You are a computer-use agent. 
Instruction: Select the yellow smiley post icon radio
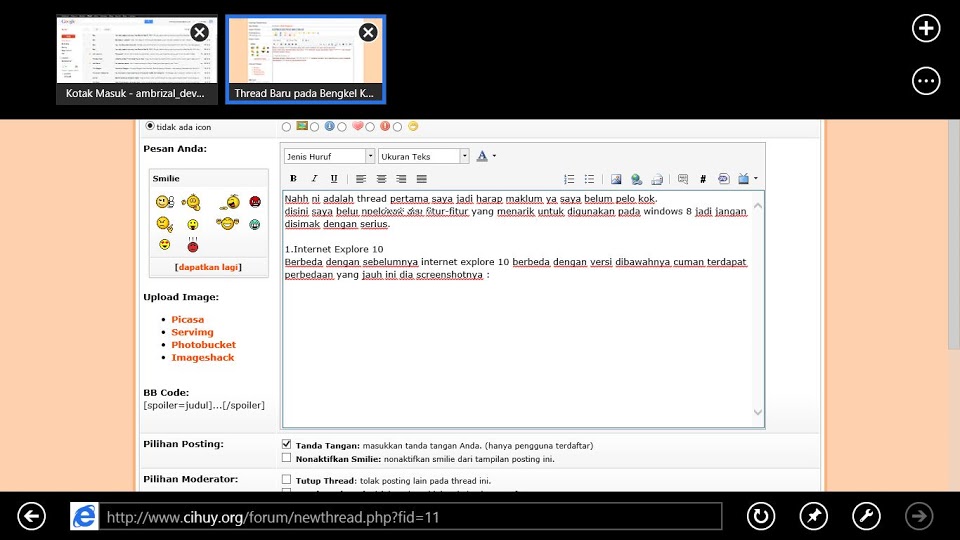point(397,127)
